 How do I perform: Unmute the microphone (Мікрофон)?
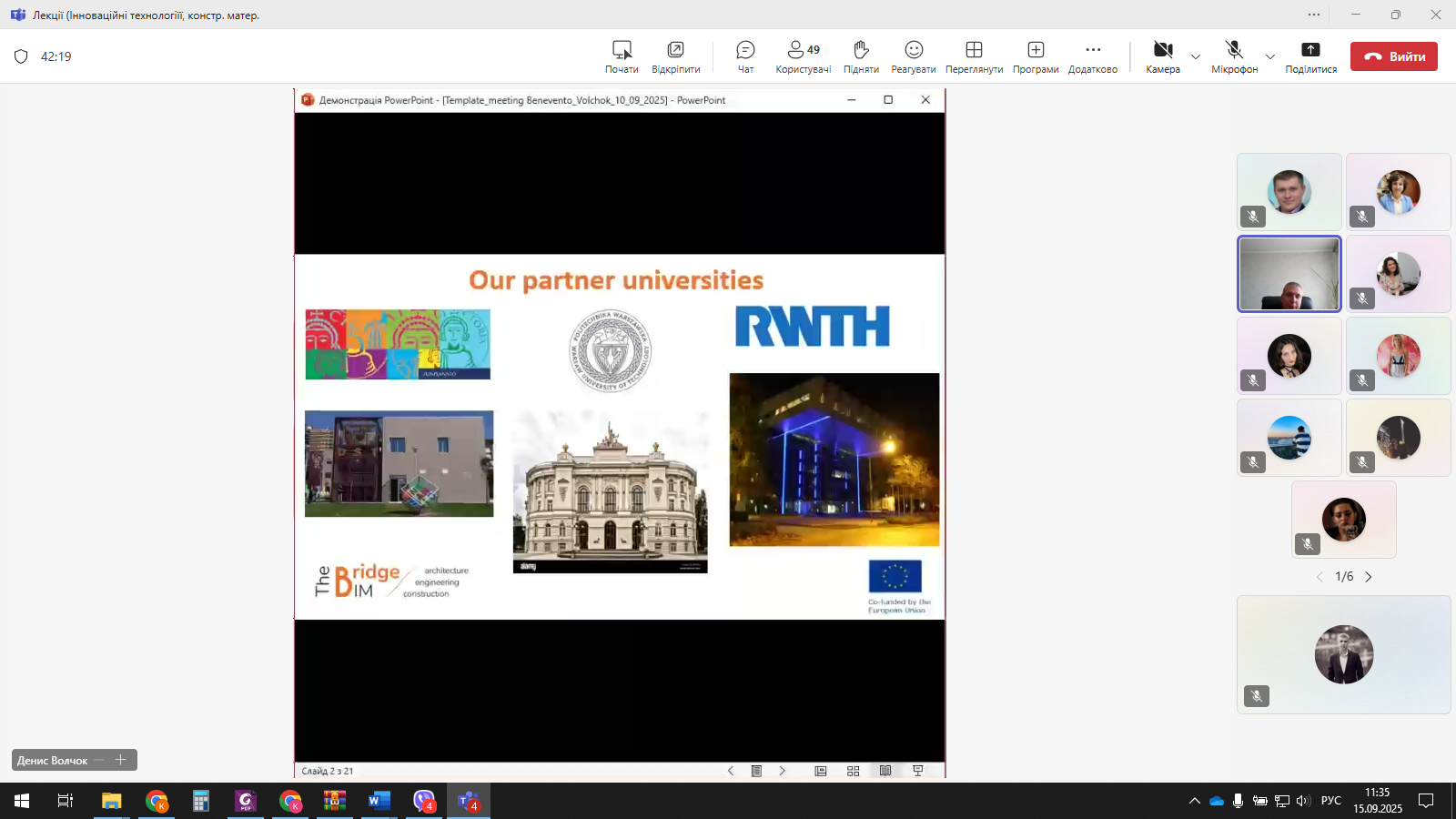(x=1234, y=56)
